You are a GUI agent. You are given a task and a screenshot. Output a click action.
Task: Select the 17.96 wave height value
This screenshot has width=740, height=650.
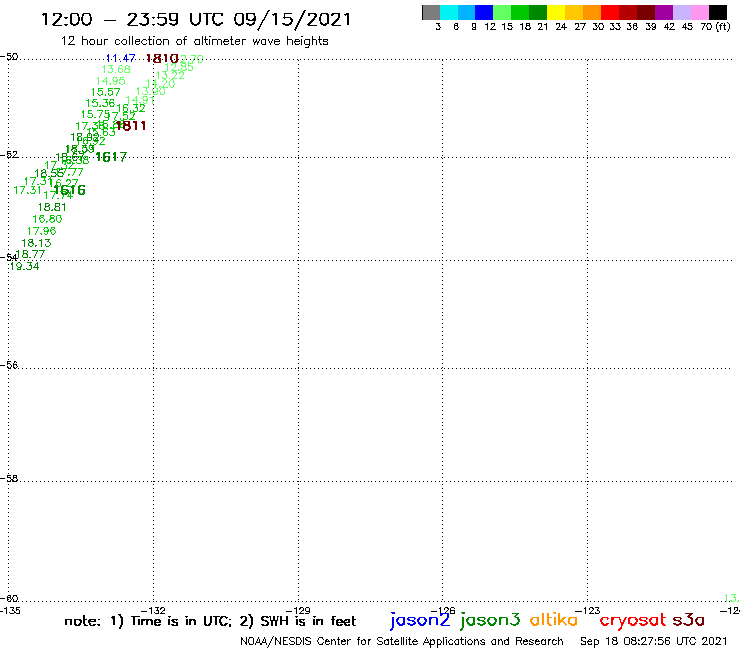click(42, 231)
